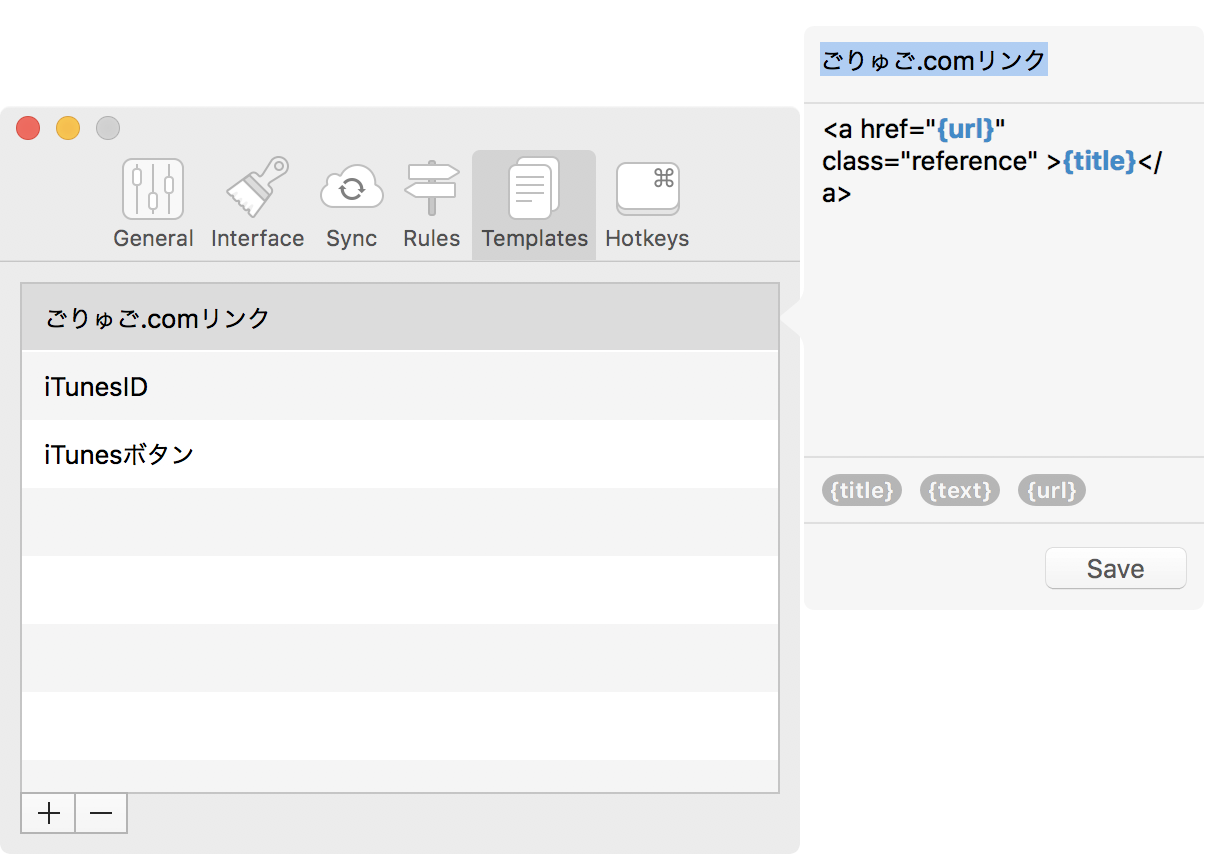Insert the {text} placeholder token

tap(959, 490)
